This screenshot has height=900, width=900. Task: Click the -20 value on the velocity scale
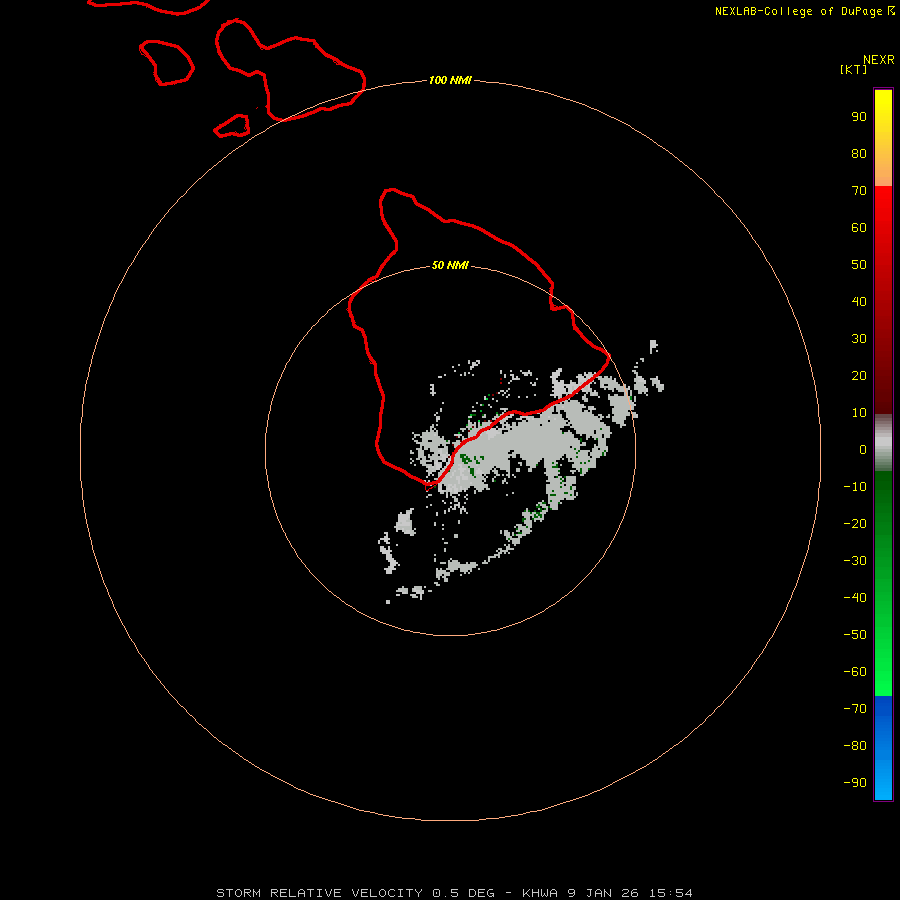point(855,523)
